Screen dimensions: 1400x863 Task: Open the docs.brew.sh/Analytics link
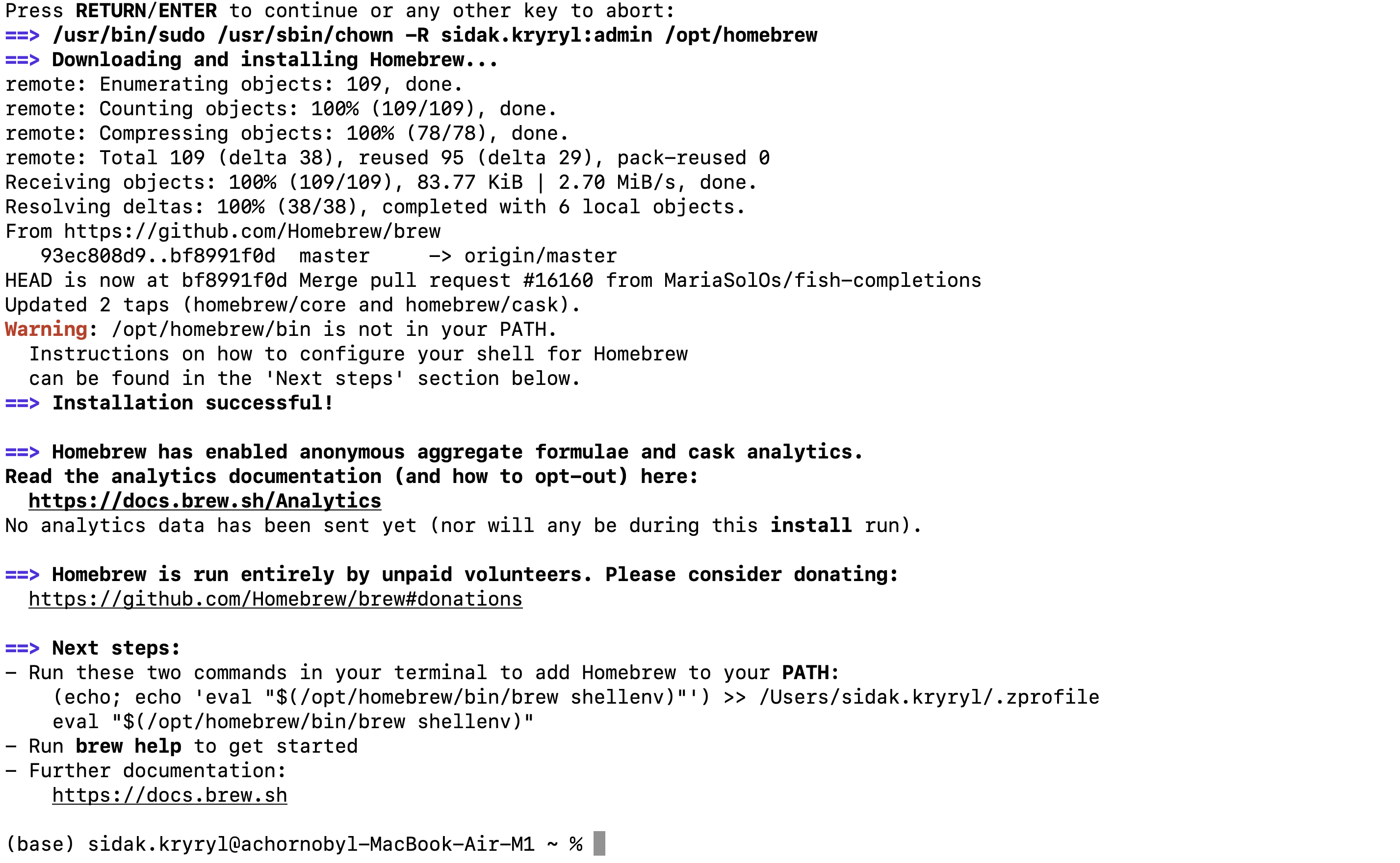click(205, 501)
